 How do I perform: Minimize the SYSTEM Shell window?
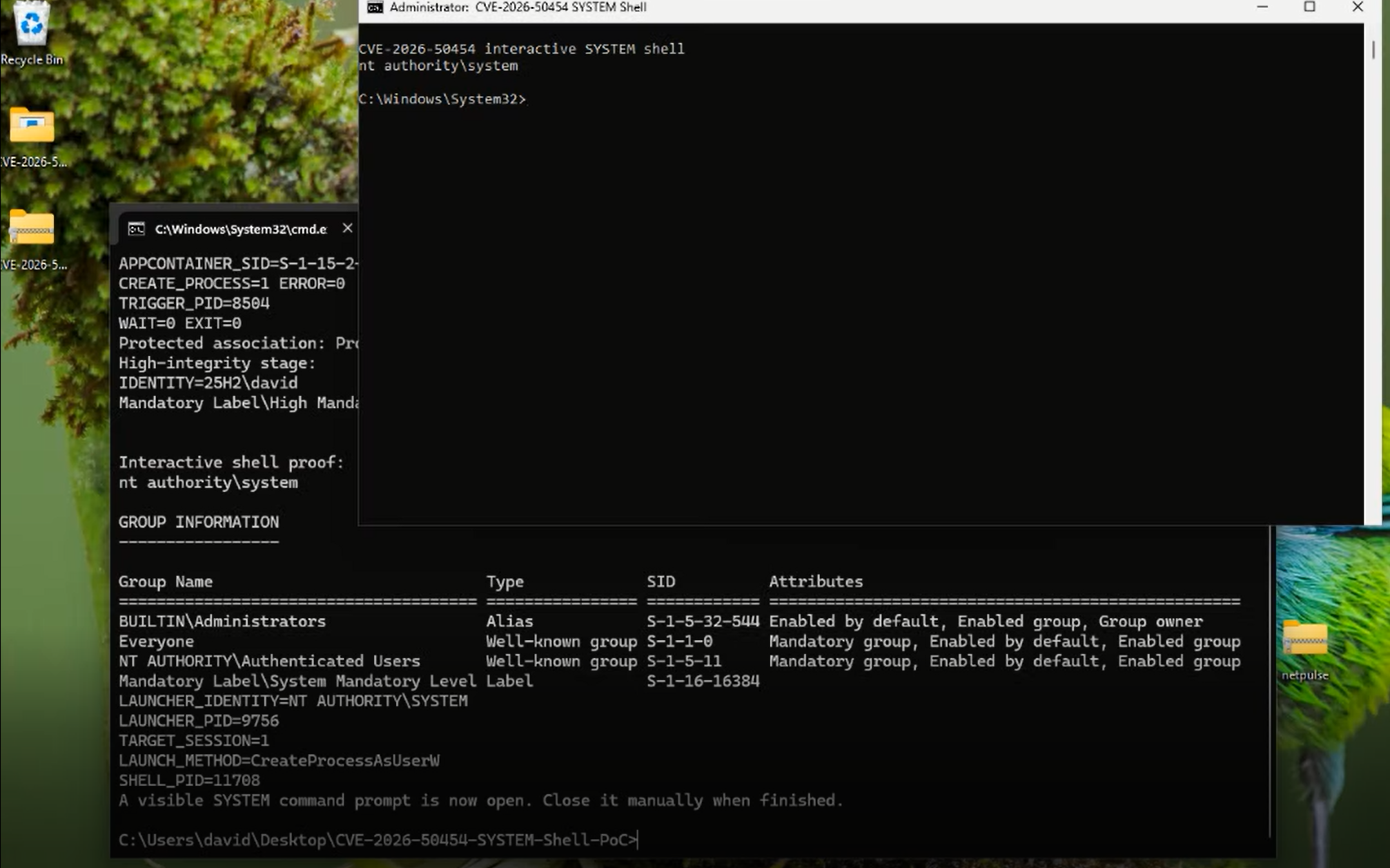pyautogui.click(x=1262, y=7)
